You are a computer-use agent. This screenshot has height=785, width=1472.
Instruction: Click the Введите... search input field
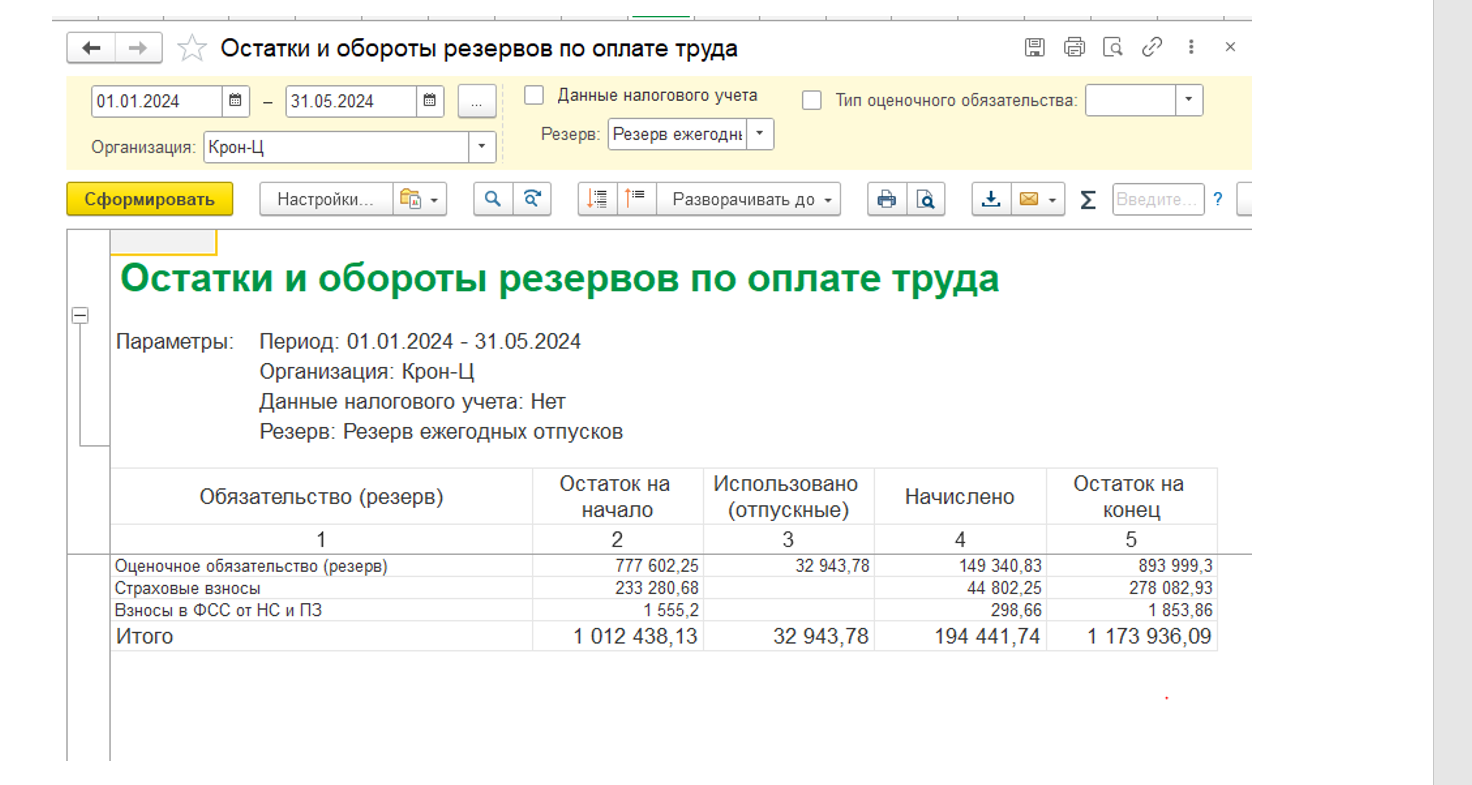click(1157, 199)
